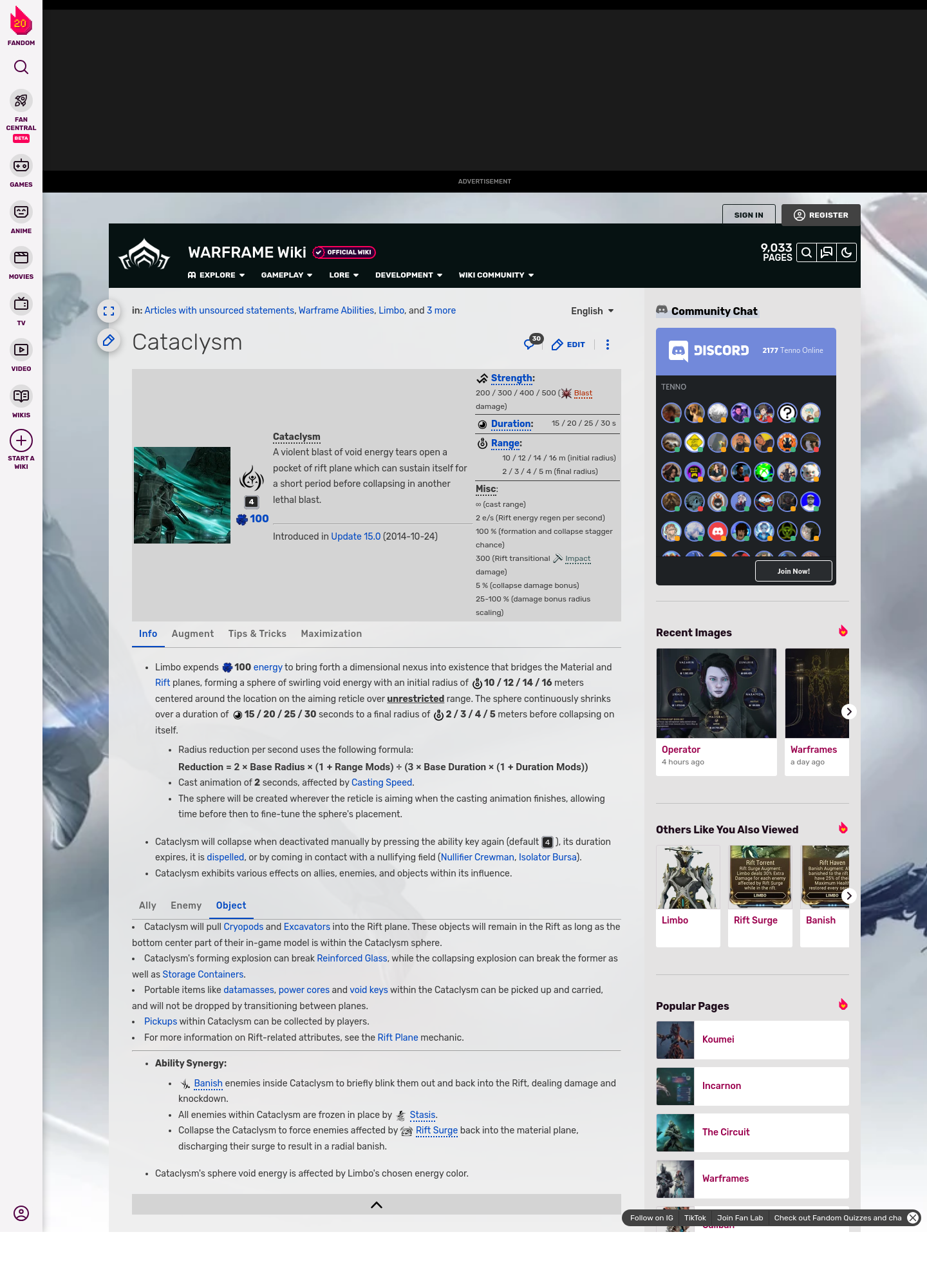Open the Koumei popular page
Image resolution: width=927 pixels, height=1288 pixels.
(753, 1039)
